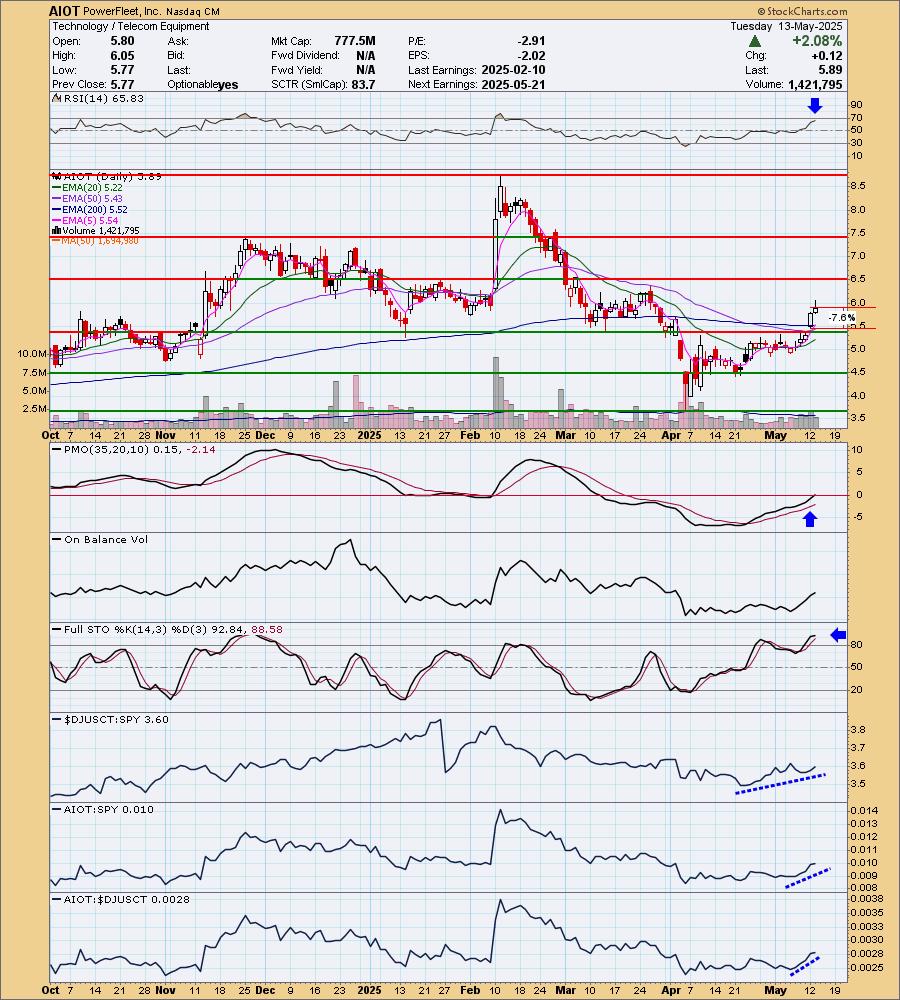
Task: Click the green up-triangle change indicator
Action: point(755,41)
